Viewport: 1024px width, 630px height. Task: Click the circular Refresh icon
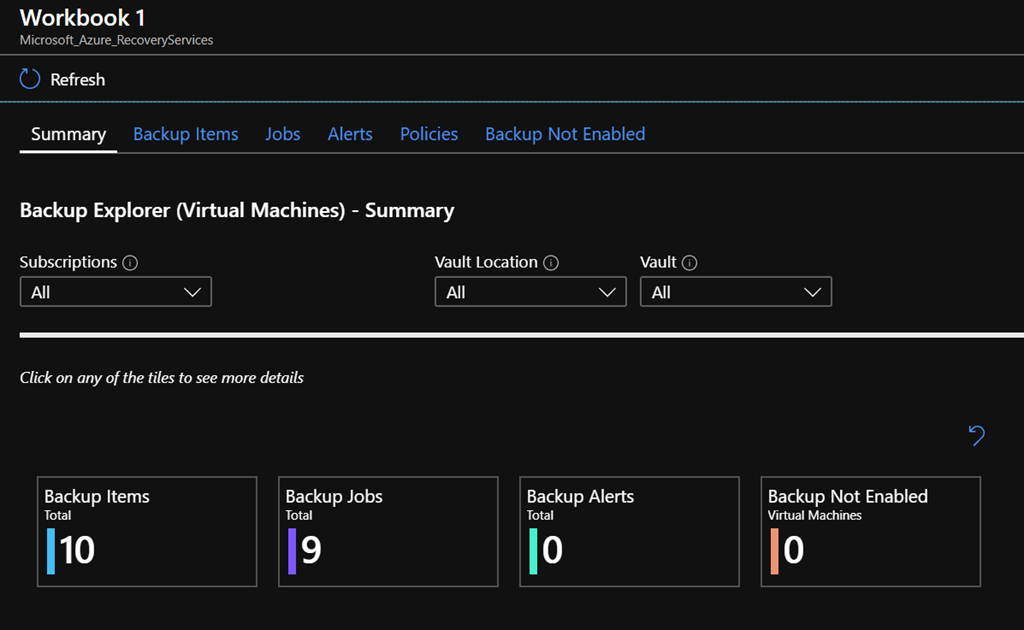[30, 79]
